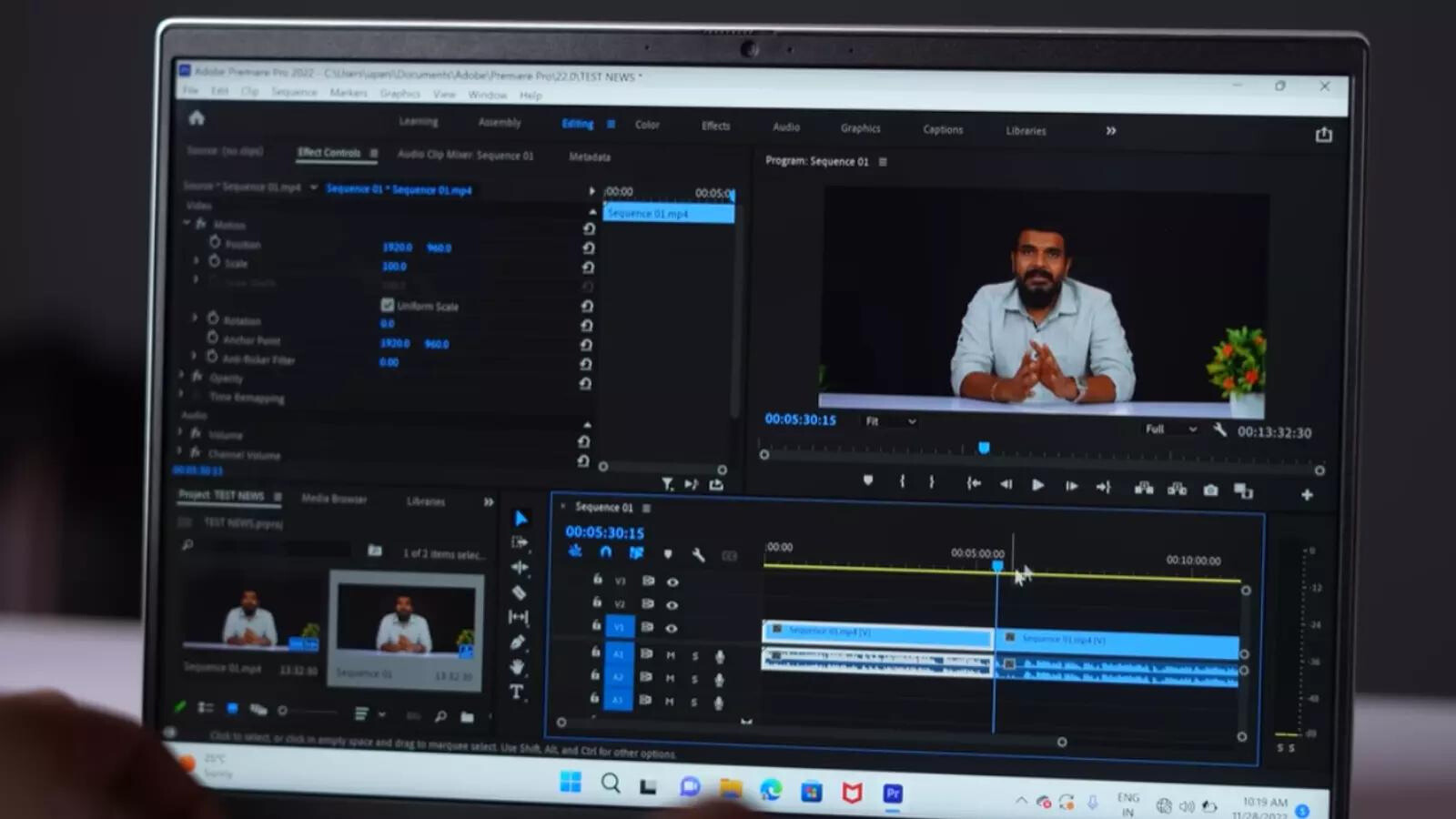This screenshot has height=819, width=1456.
Task: Collapse the Motion effect
Action: click(x=187, y=222)
